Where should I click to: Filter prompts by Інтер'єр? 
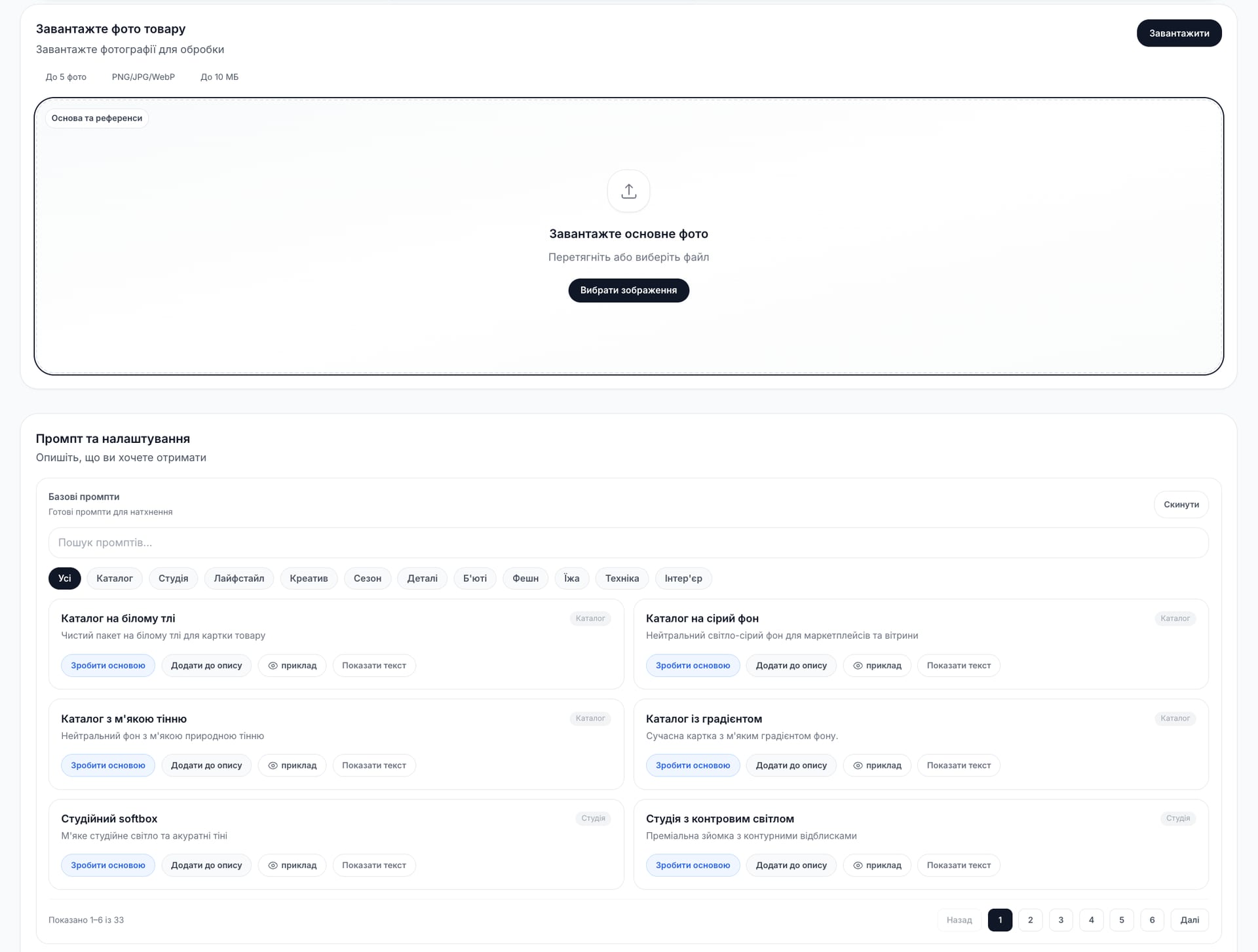(683, 578)
